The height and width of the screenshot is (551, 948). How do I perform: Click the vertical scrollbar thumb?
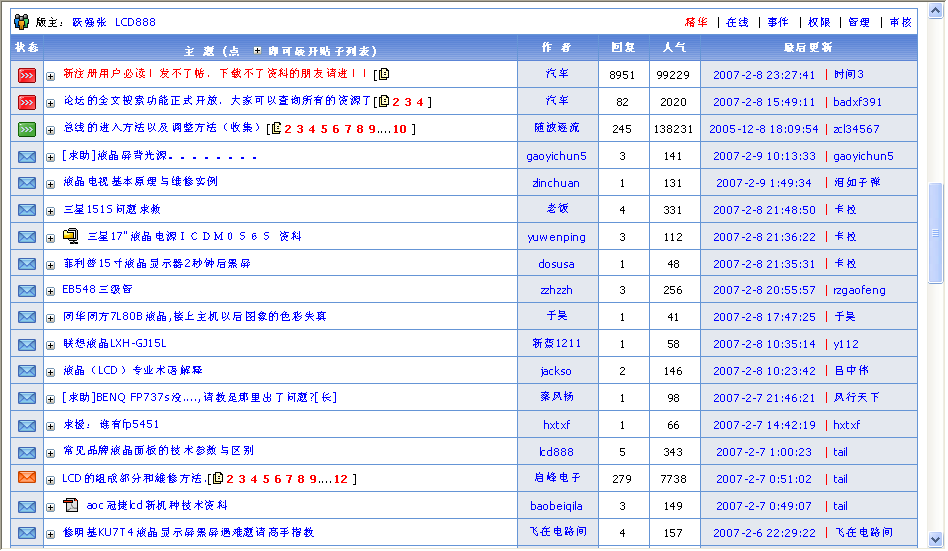click(936, 232)
